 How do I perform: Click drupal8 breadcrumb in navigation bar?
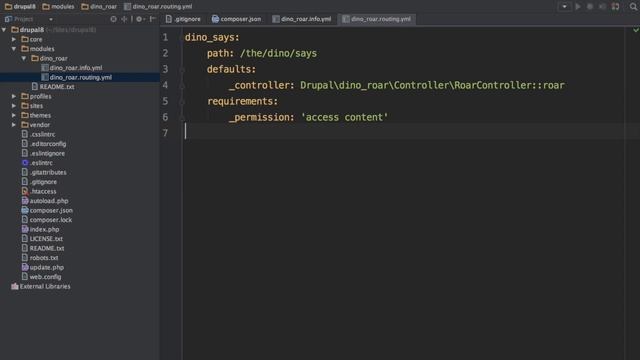pos(20,7)
